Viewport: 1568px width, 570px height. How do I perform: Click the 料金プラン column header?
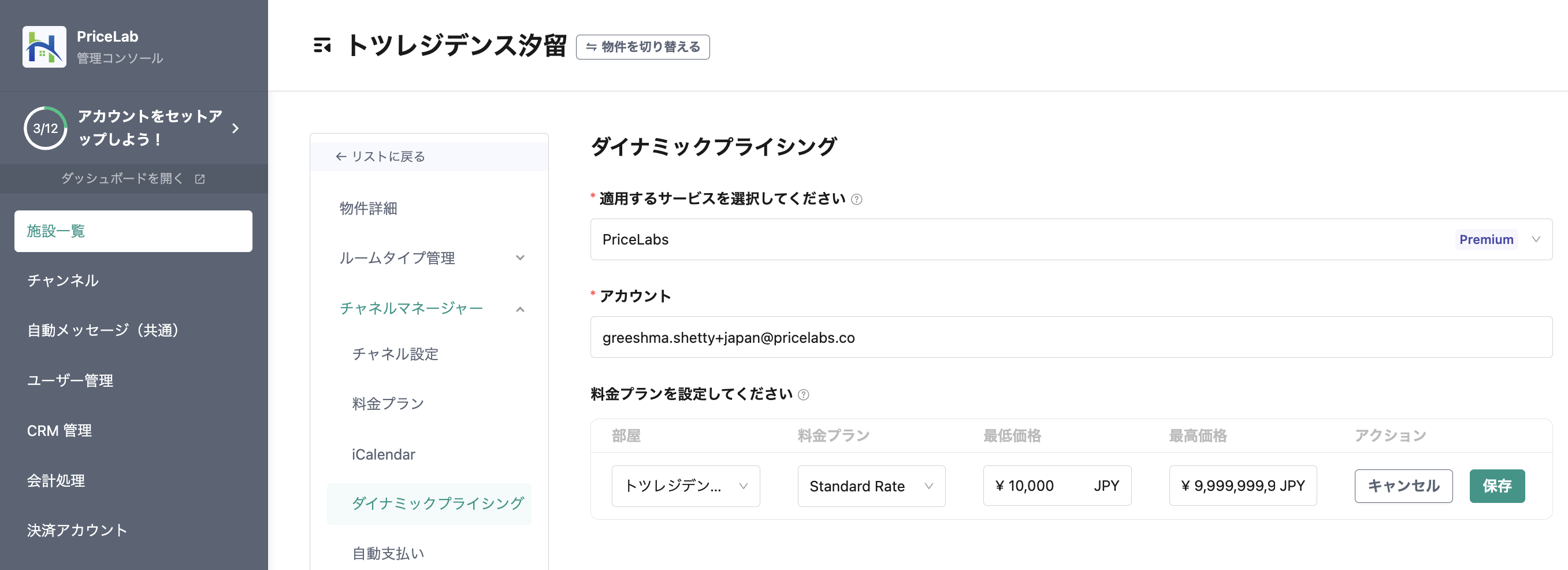[833, 436]
